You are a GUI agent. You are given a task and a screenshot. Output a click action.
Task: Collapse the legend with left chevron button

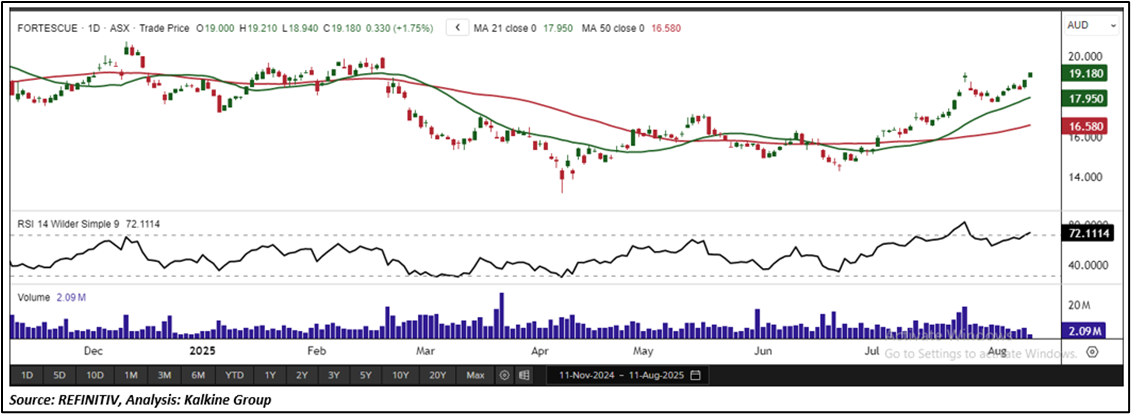[x=457, y=28]
